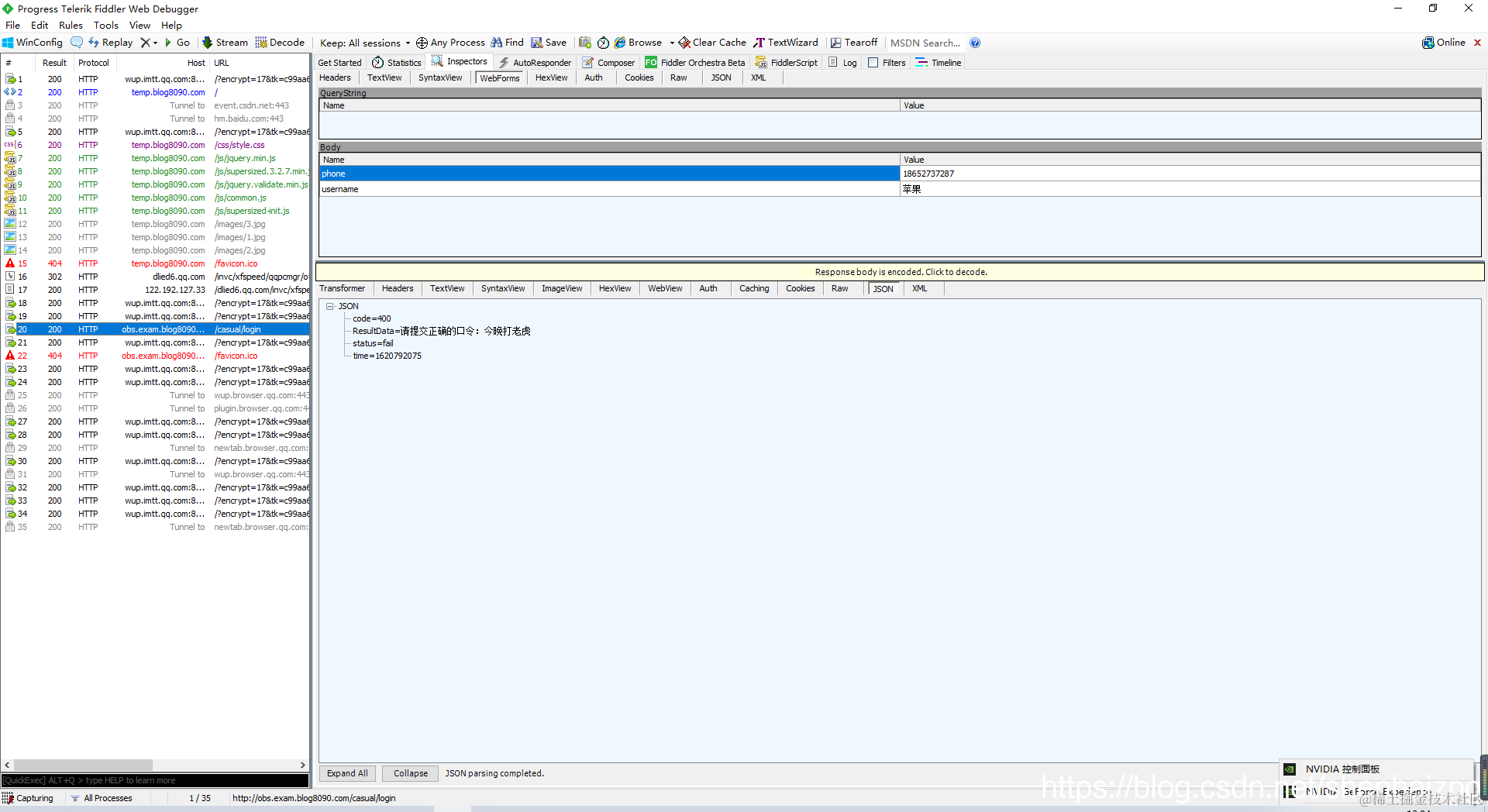The height and width of the screenshot is (812, 1488).
Task: Click the timer stopwatch icon
Action: click(603, 43)
